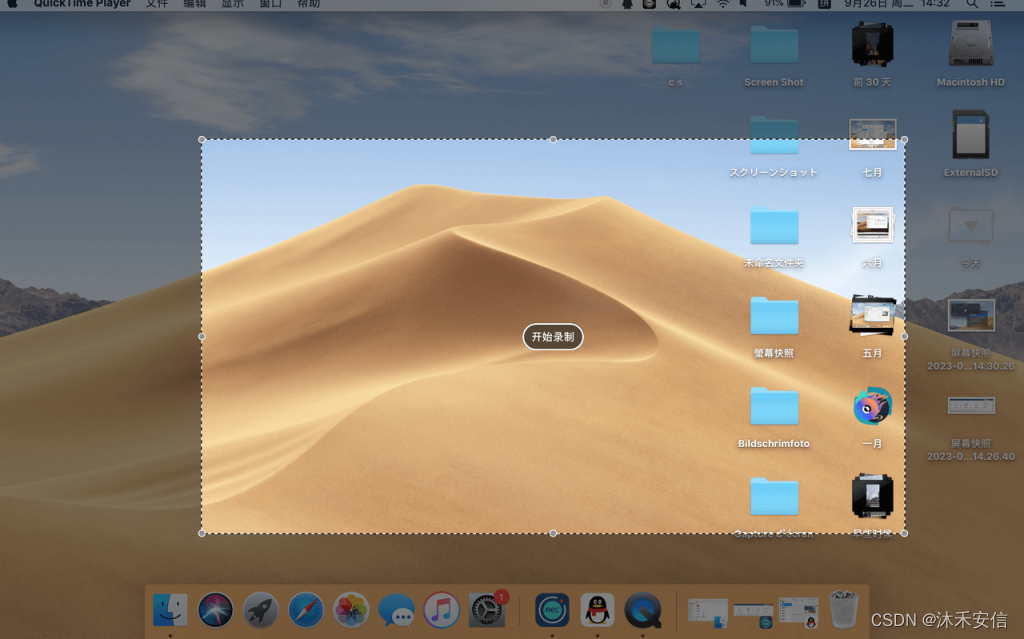
Task: Open the 窗口 menu
Action: [270, 3]
